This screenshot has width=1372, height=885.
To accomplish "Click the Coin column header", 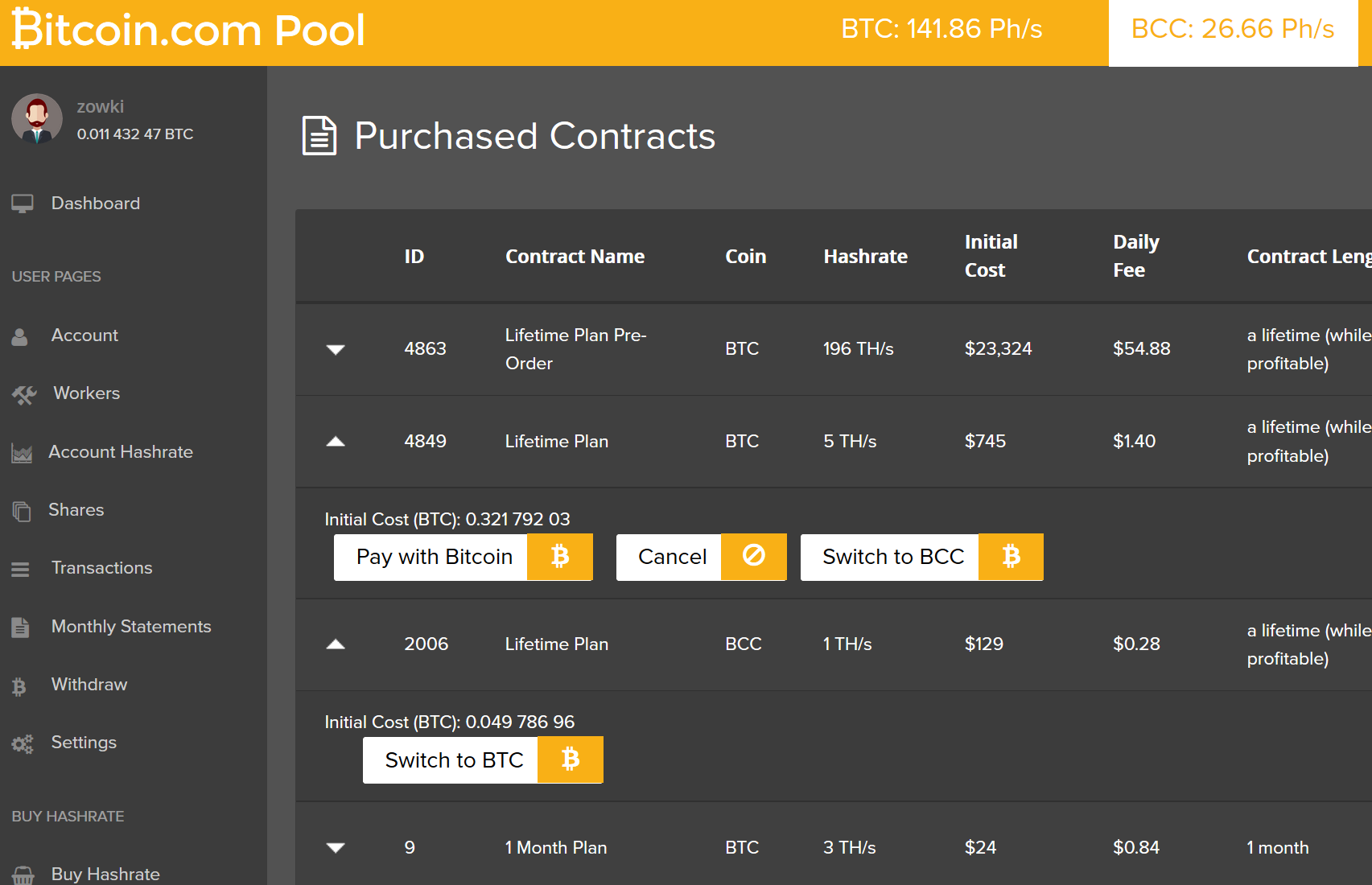I will 746,257.
